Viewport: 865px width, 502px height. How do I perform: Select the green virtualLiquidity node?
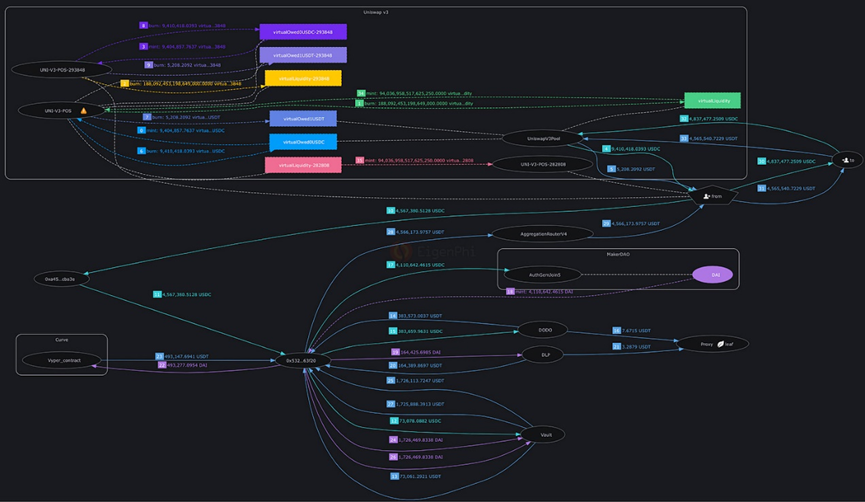[712, 101]
